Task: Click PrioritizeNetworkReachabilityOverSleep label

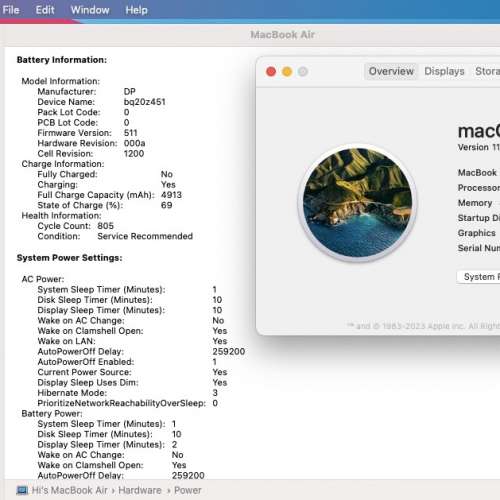Action: point(121,403)
